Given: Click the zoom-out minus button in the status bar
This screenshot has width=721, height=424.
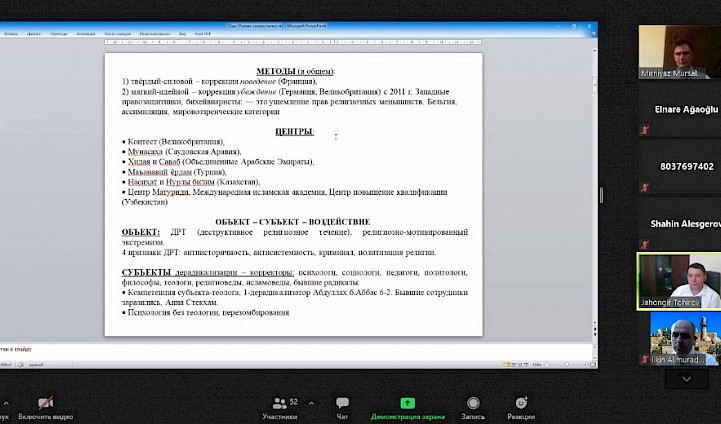Looking at the screenshot, I should tap(547, 365).
